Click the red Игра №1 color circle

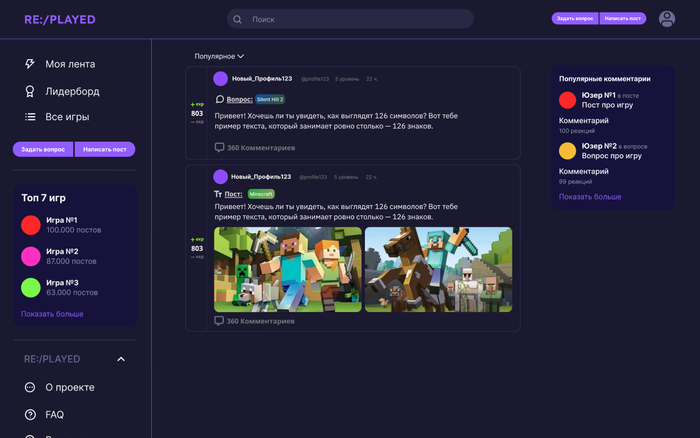(31, 225)
